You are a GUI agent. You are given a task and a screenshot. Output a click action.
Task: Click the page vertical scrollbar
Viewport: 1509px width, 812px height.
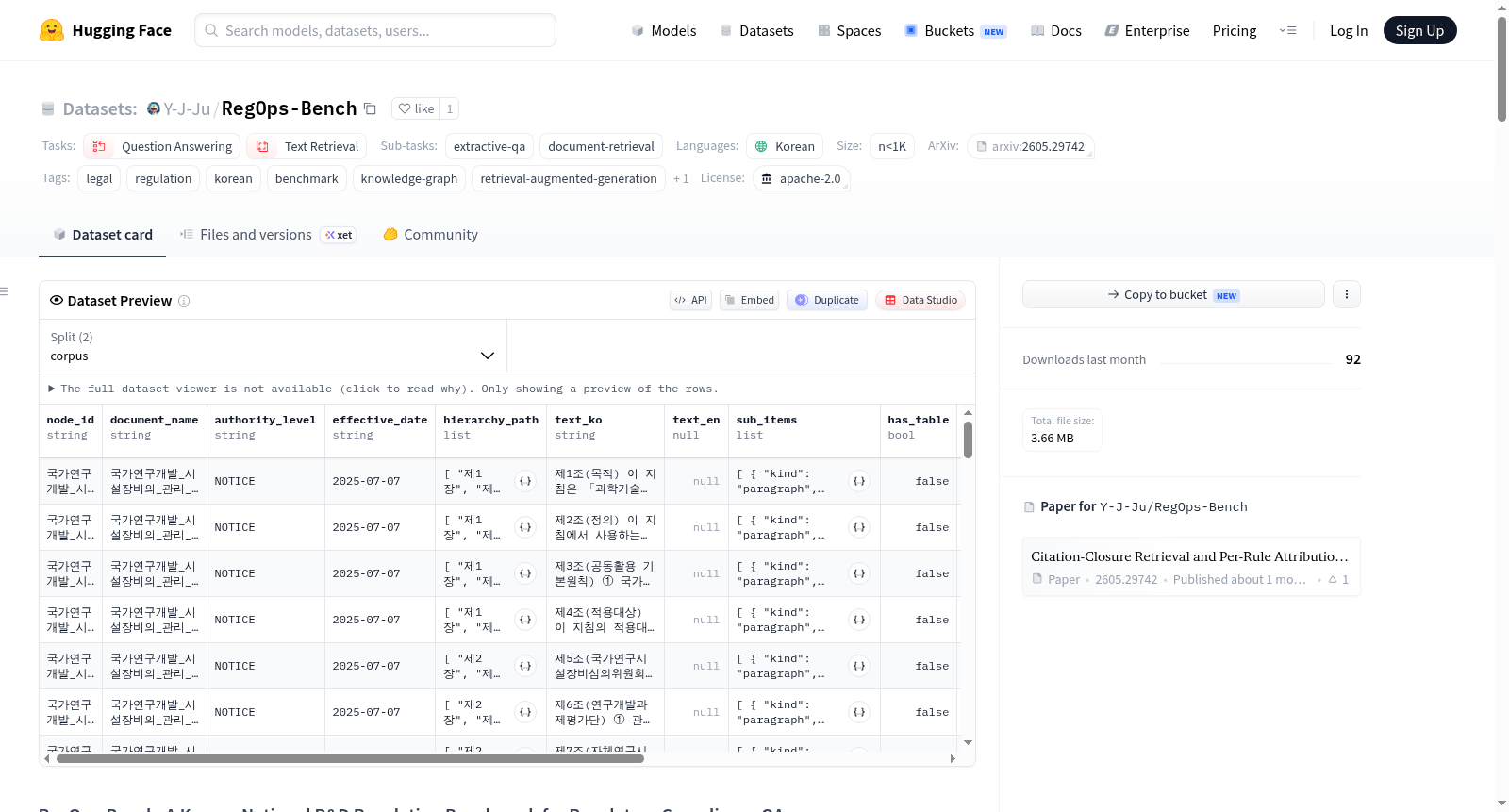(x=1501, y=68)
